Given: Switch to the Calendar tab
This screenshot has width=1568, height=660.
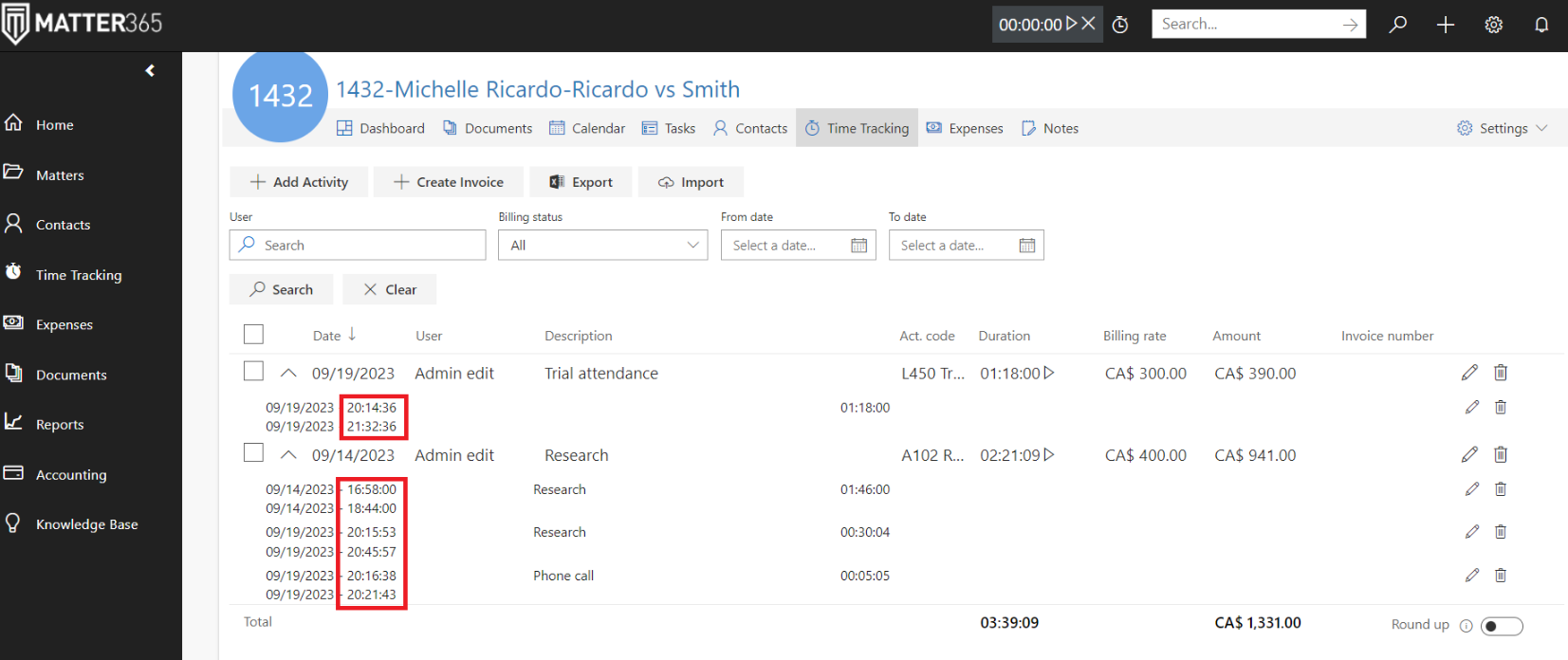Looking at the screenshot, I should pos(587,128).
